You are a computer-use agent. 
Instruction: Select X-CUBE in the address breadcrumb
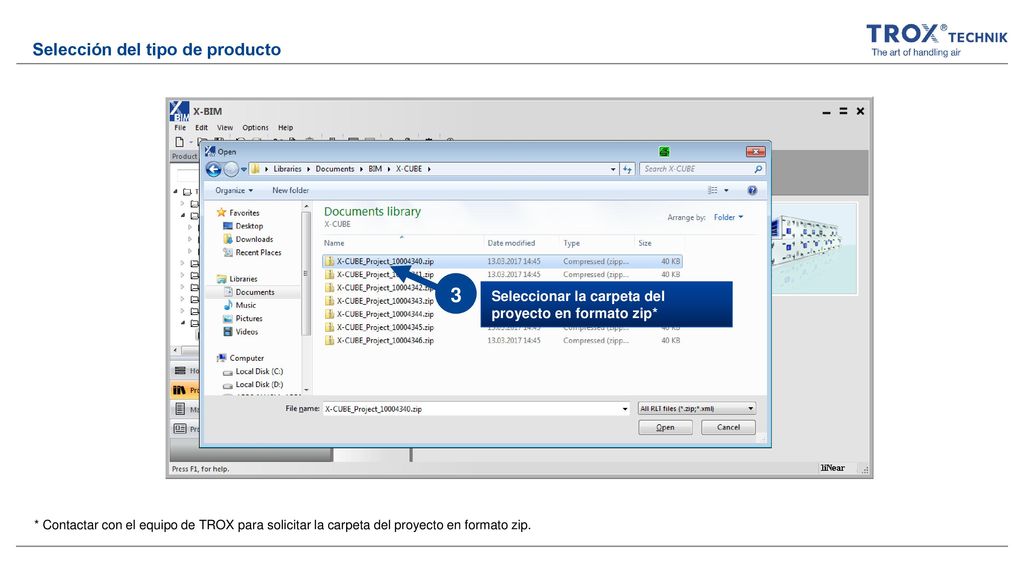(409, 169)
